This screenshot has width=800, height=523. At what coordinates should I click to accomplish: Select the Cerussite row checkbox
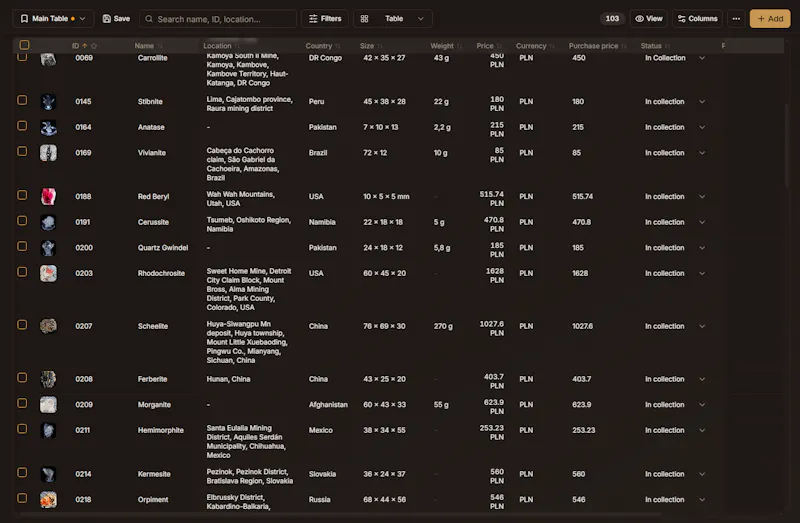22,220
